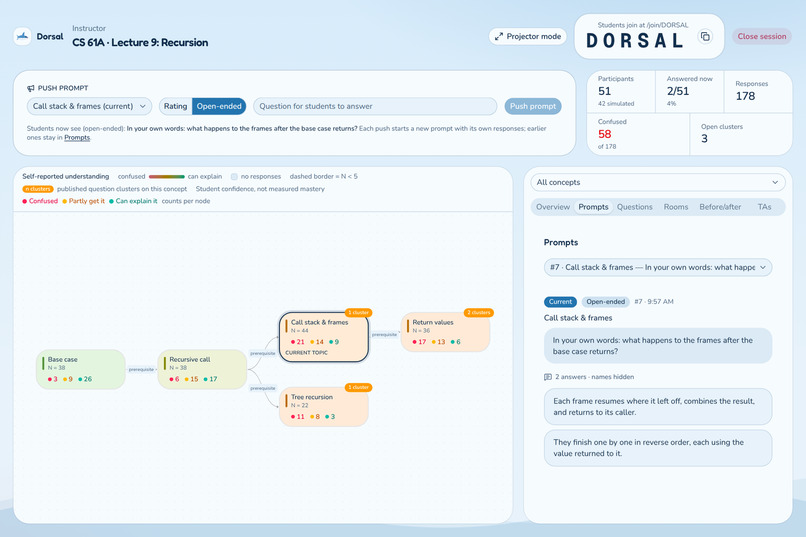806x537 pixels.
Task: Copy the join code with copy icon
Action: point(705,36)
